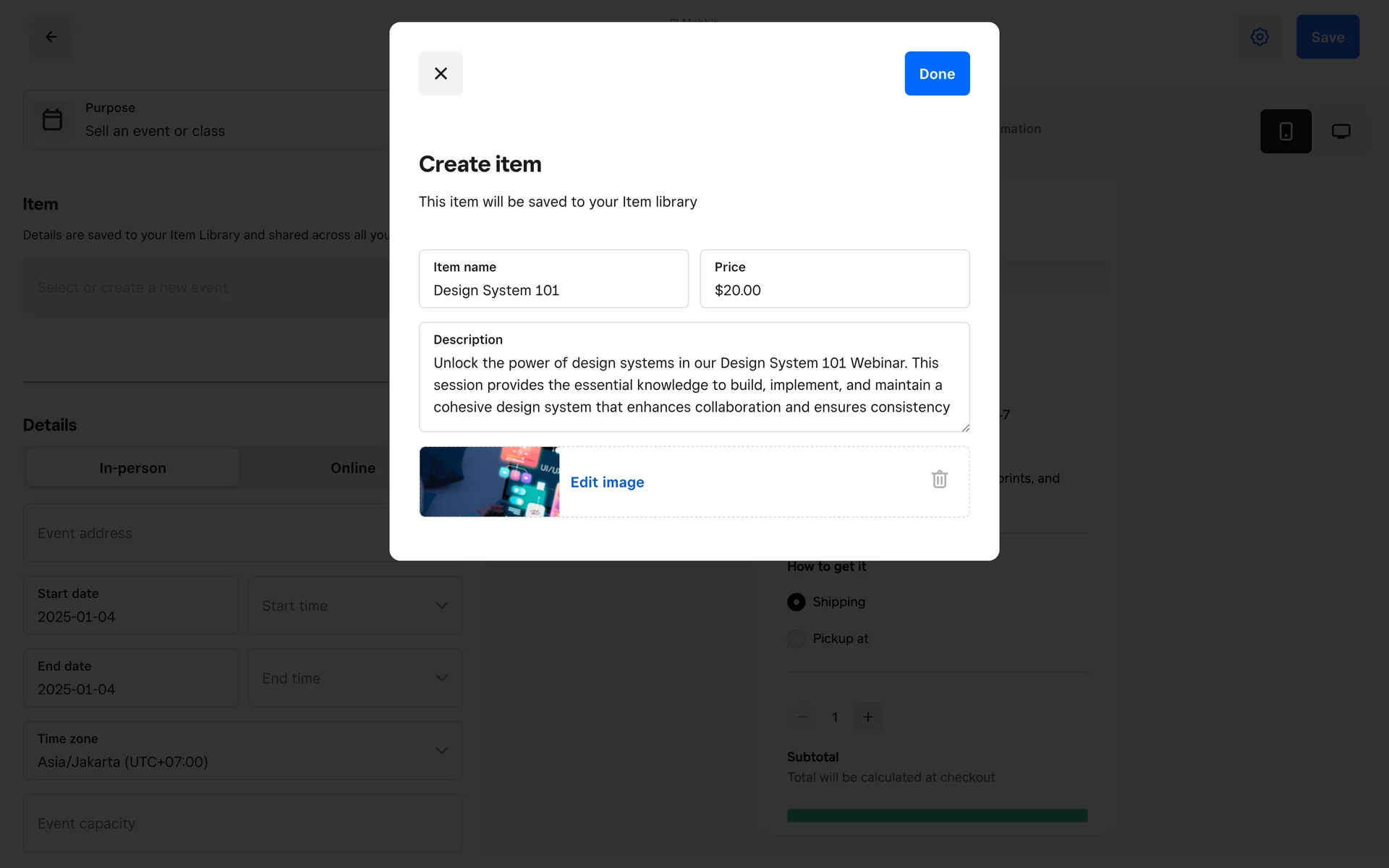Screen dimensions: 1389x868
Task: Click the Price field
Action: tap(833, 290)
